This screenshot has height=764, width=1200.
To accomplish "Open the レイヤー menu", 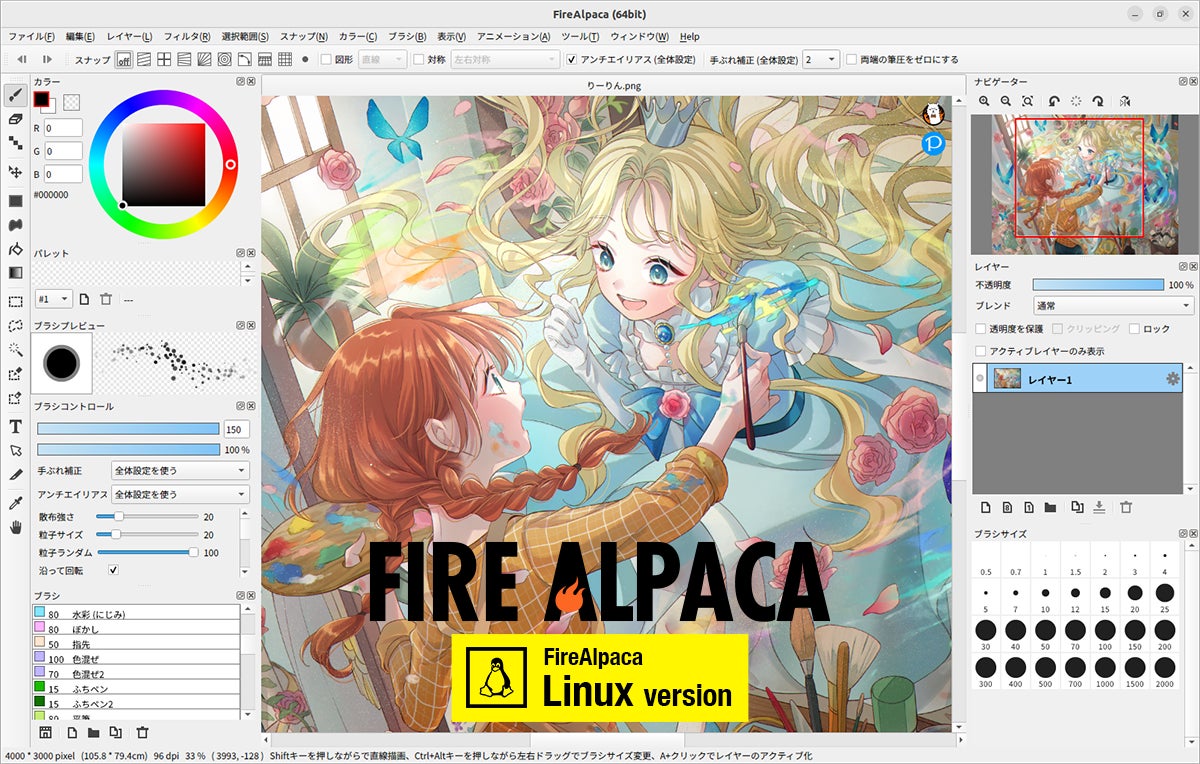I will coord(129,36).
